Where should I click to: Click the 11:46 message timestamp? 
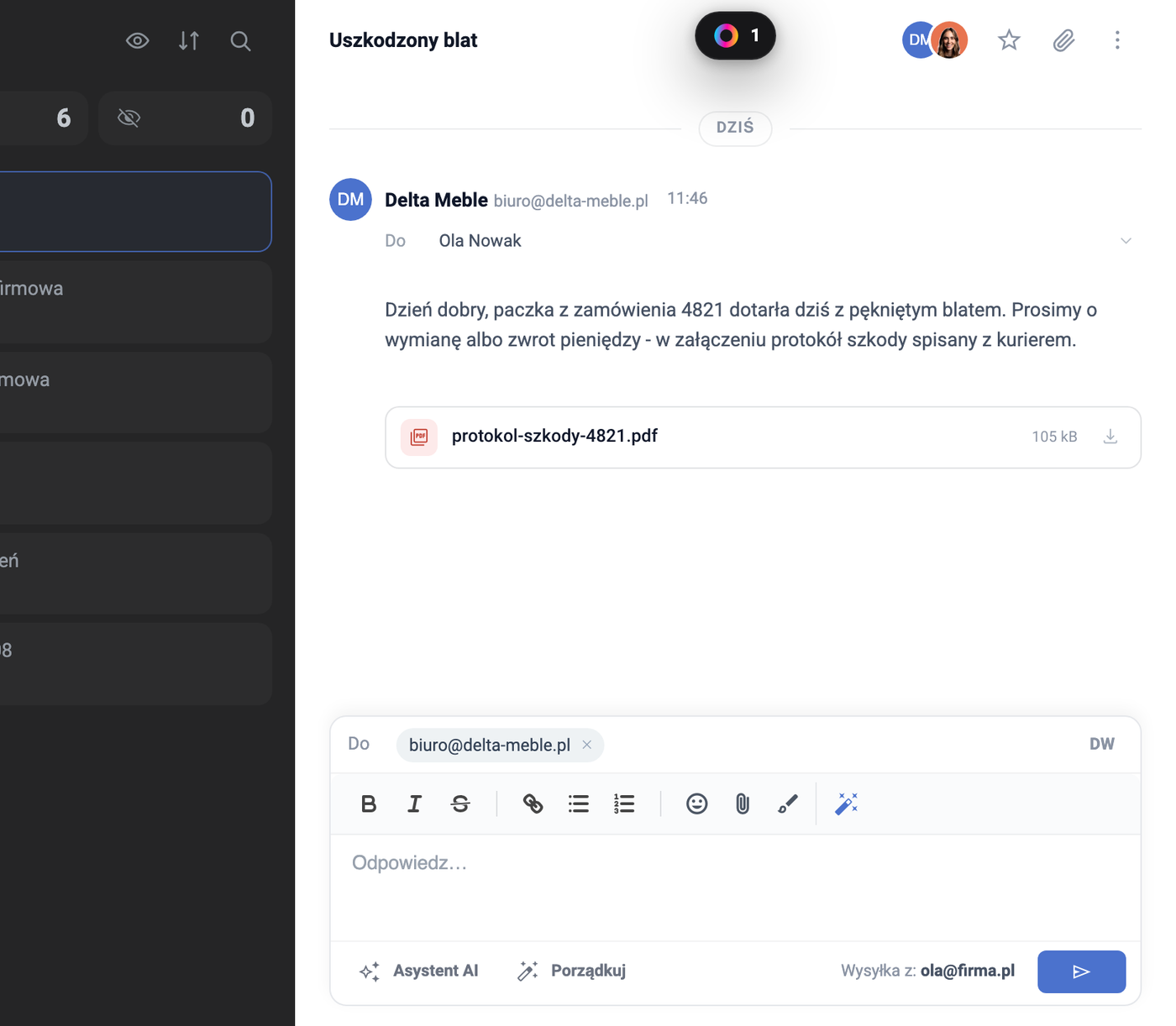click(x=687, y=199)
